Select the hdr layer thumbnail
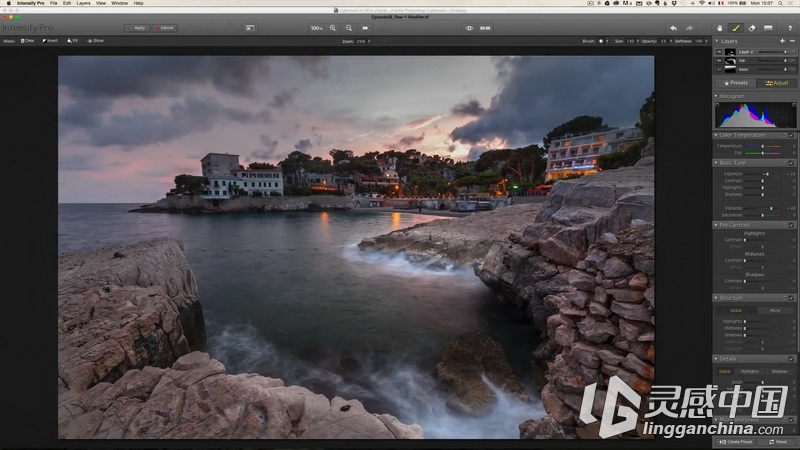The width and height of the screenshot is (800, 450). click(730, 61)
